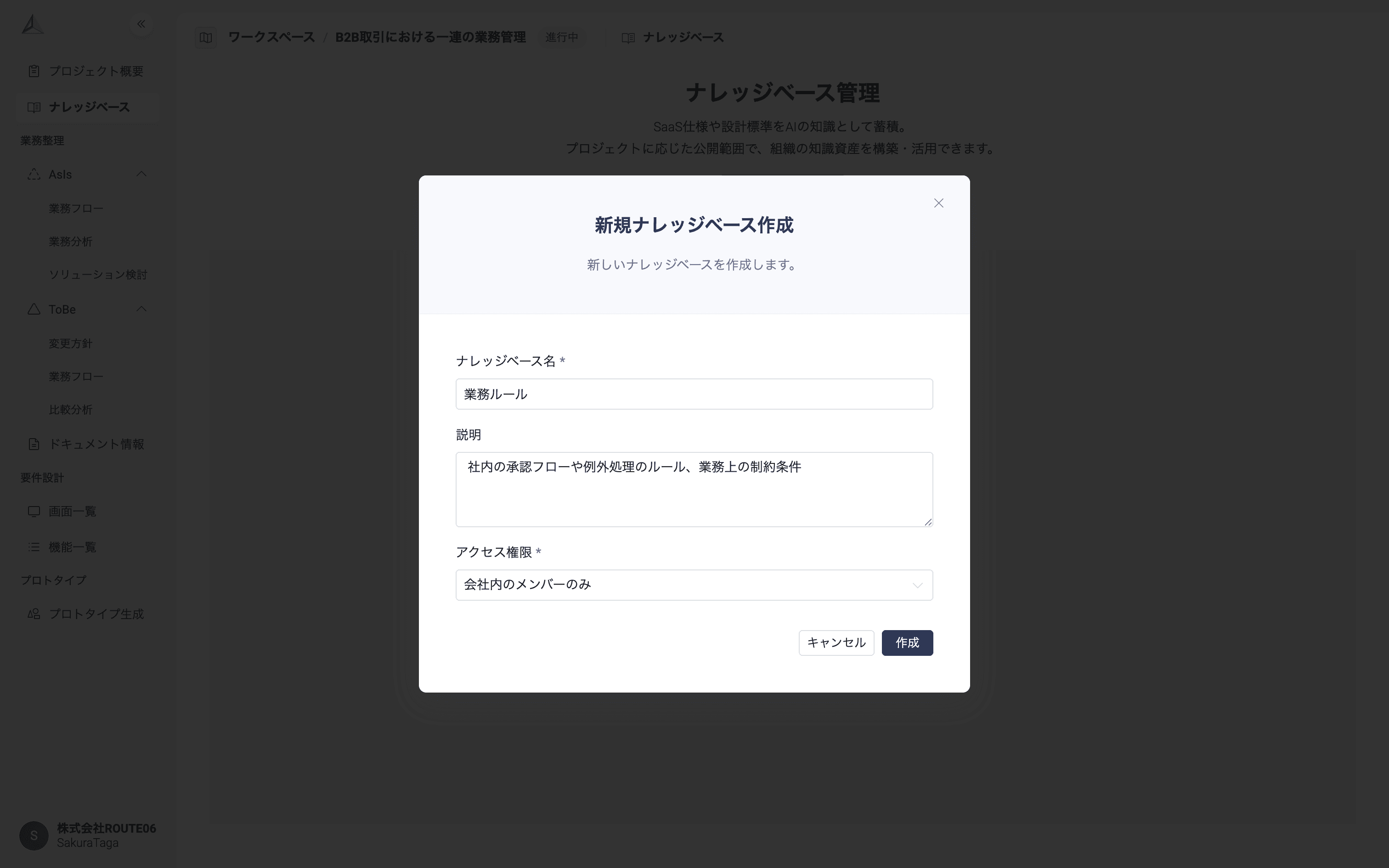Viewport: 1389px width, 868px height.
Task: Click the app logo at top left
Action: [x=33, y=23]
